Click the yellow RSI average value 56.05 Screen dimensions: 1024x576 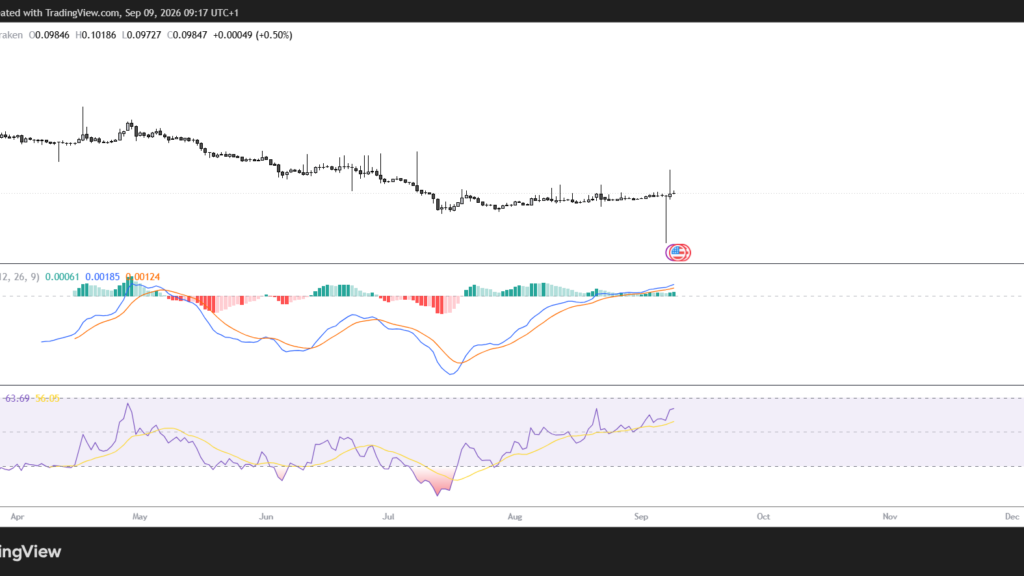[x=47, y=398]
